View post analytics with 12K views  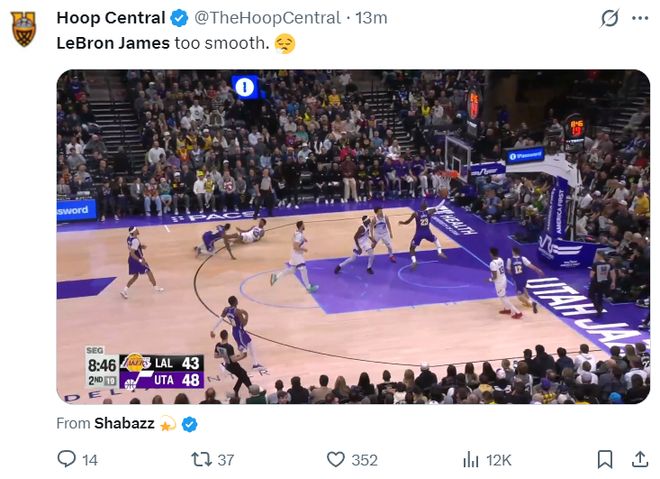(473, 459)
